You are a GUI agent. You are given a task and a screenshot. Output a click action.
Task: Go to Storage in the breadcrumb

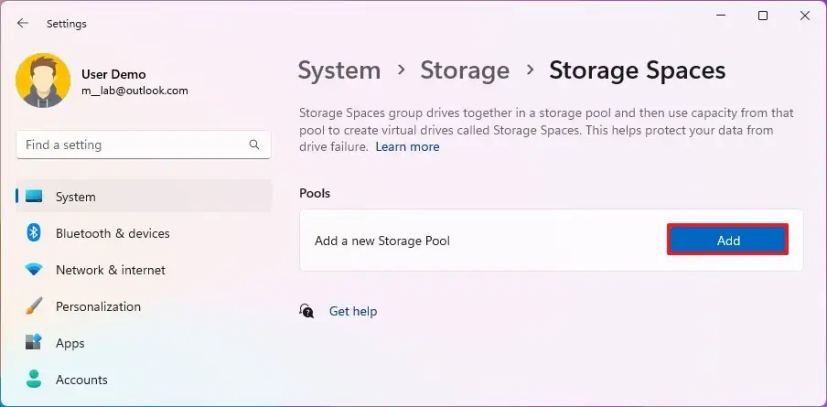(x=464, y=71)
